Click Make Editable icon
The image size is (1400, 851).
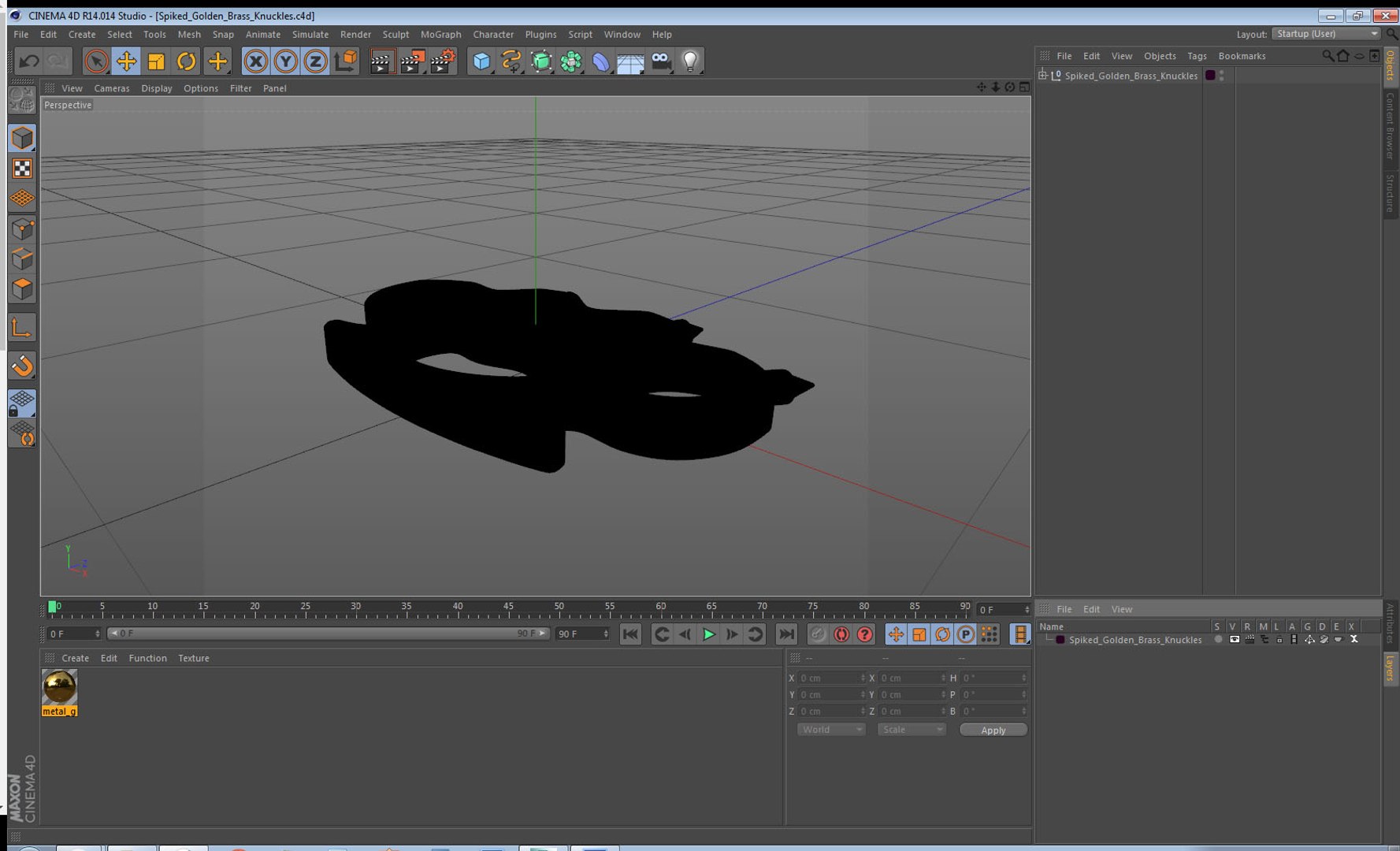(x=22, y=100)
